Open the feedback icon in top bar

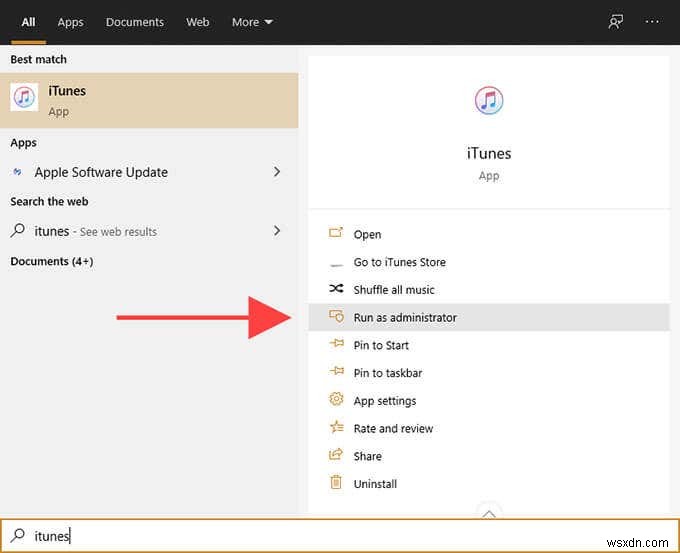(617, 22)
